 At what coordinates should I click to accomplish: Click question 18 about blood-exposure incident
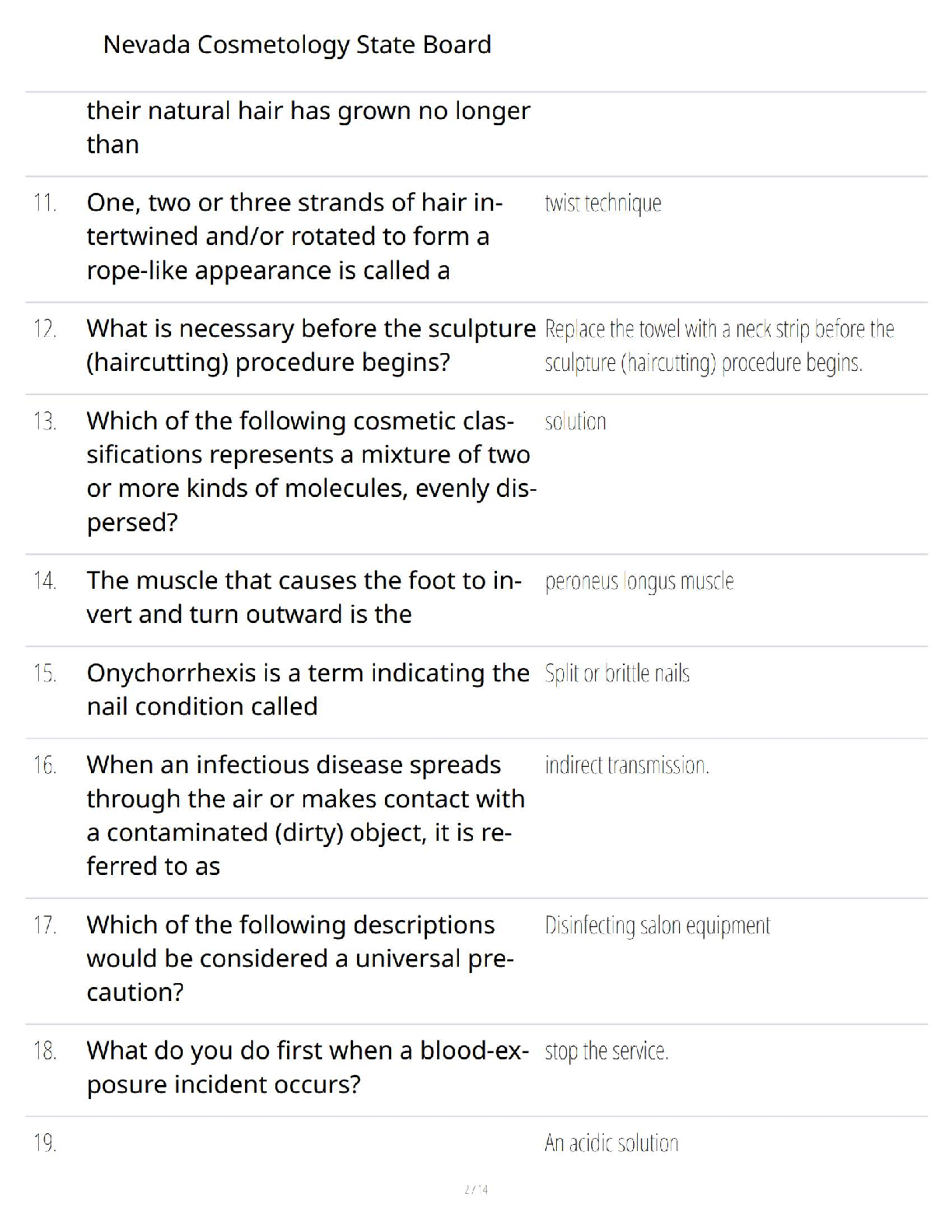click(x=307, y=1067)
